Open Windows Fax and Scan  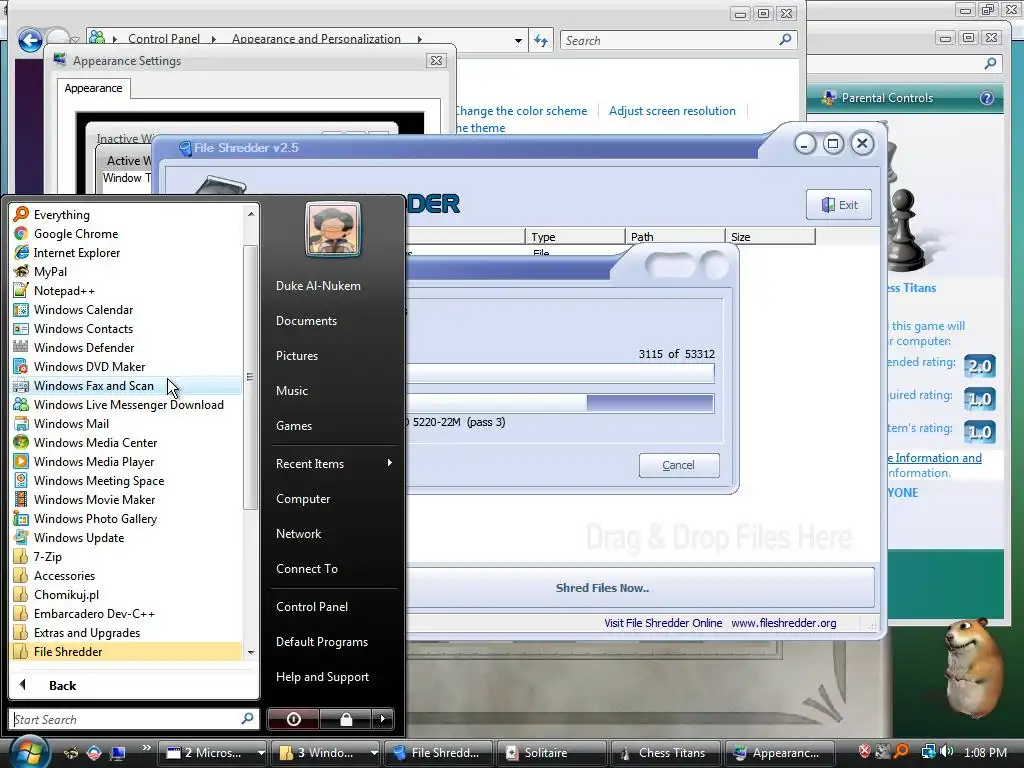(127, 385)
